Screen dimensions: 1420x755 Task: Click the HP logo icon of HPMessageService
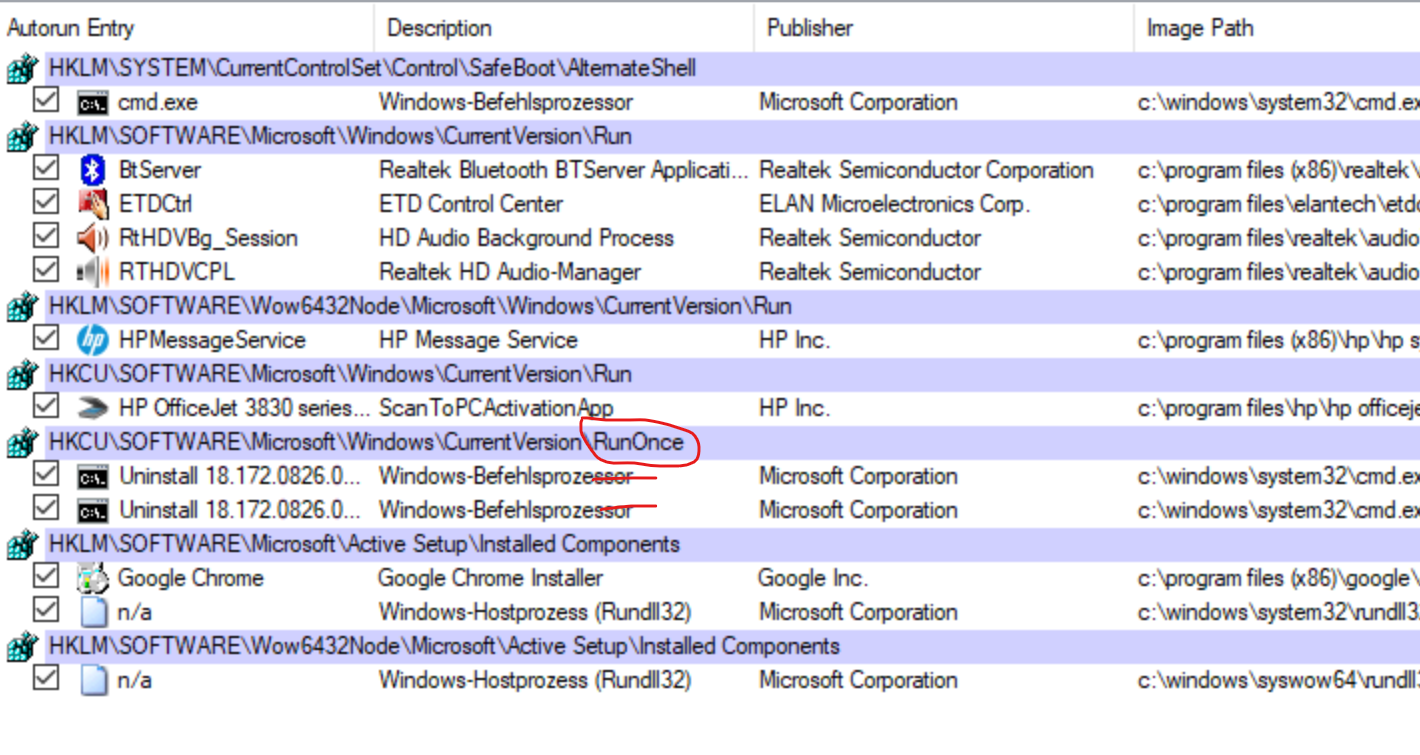coord(93,340)
